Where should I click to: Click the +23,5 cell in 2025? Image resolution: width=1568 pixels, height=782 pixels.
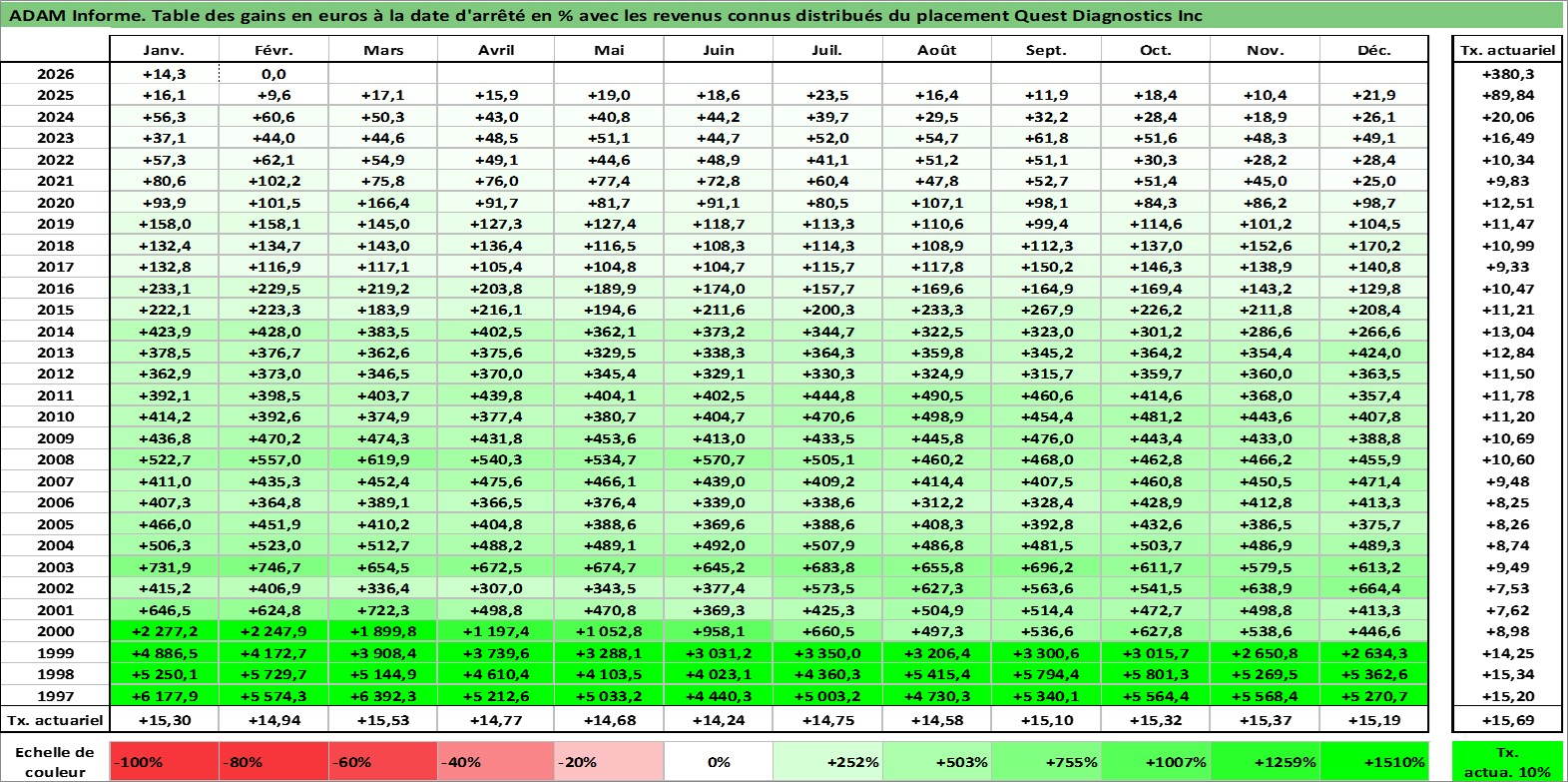[827, 95]
